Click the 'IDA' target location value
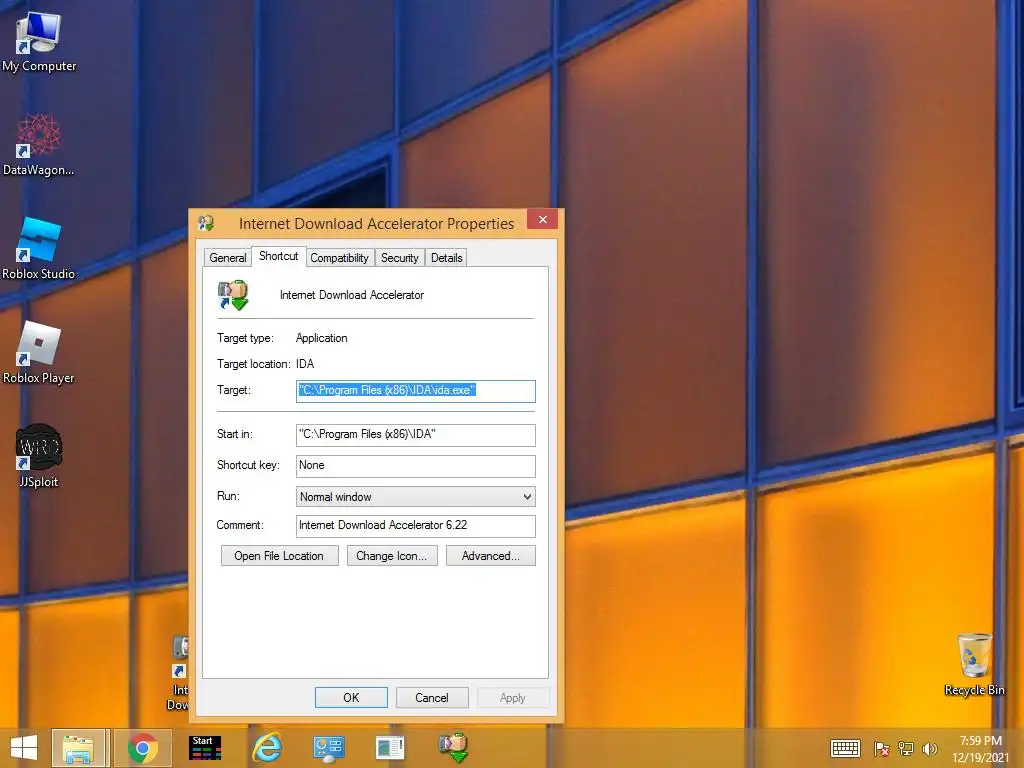Viewport: 1024px width, 768px height. point(305,364)
